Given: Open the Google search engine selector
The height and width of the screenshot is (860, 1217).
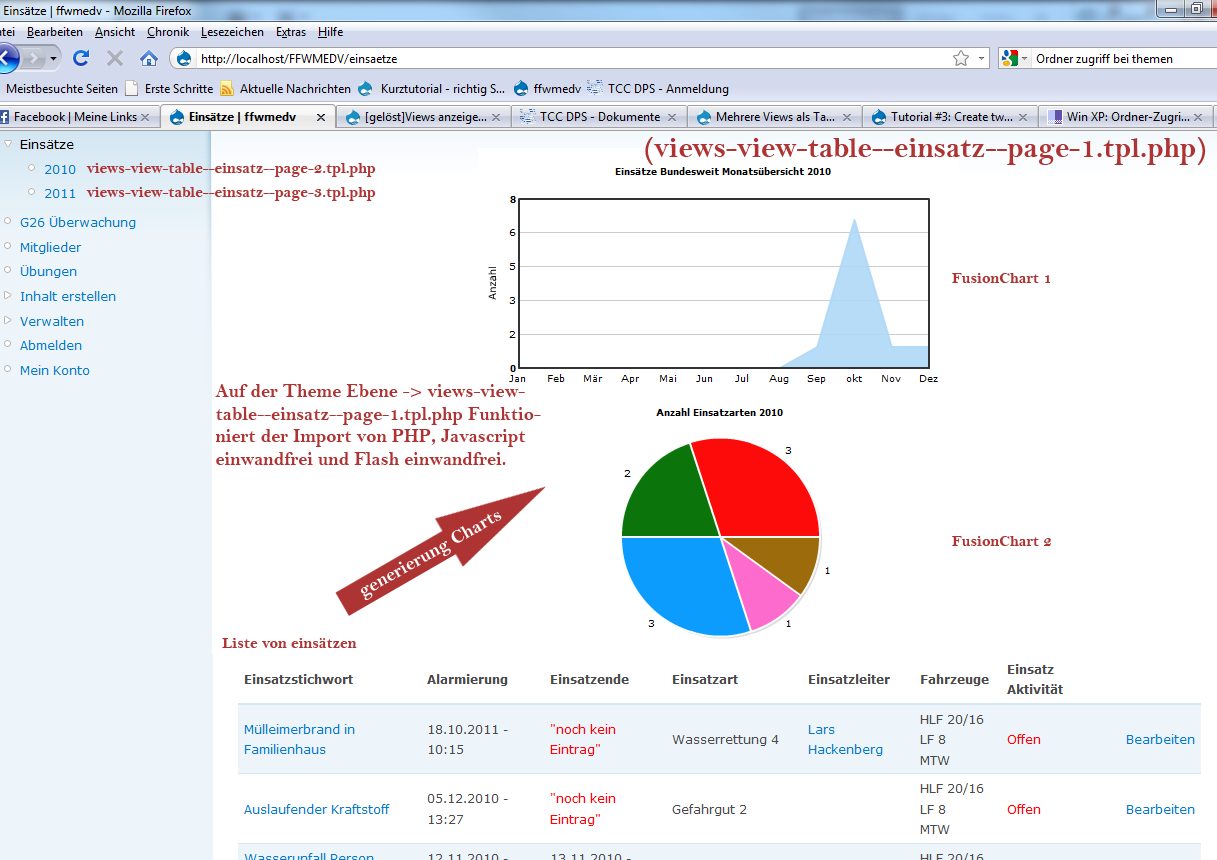Looking at the screenshot, I should [x=1014, y=58].
